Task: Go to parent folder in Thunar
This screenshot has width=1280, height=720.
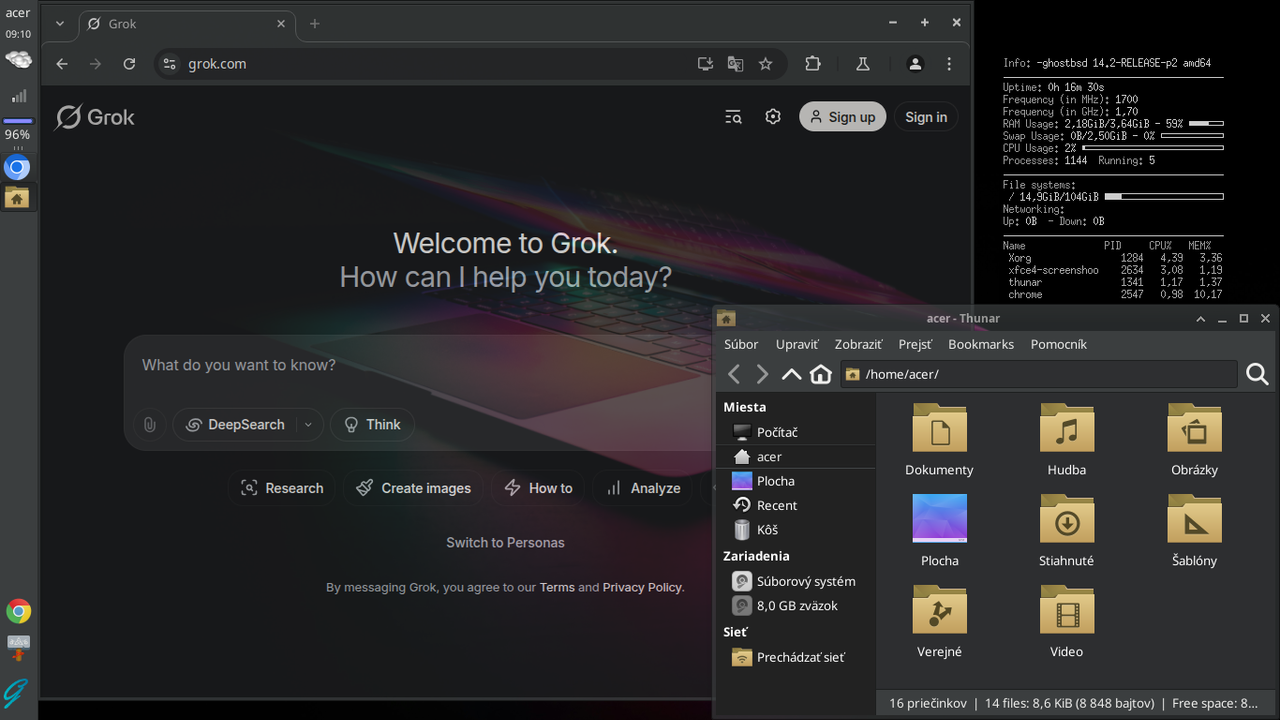Action: (791, 374)
